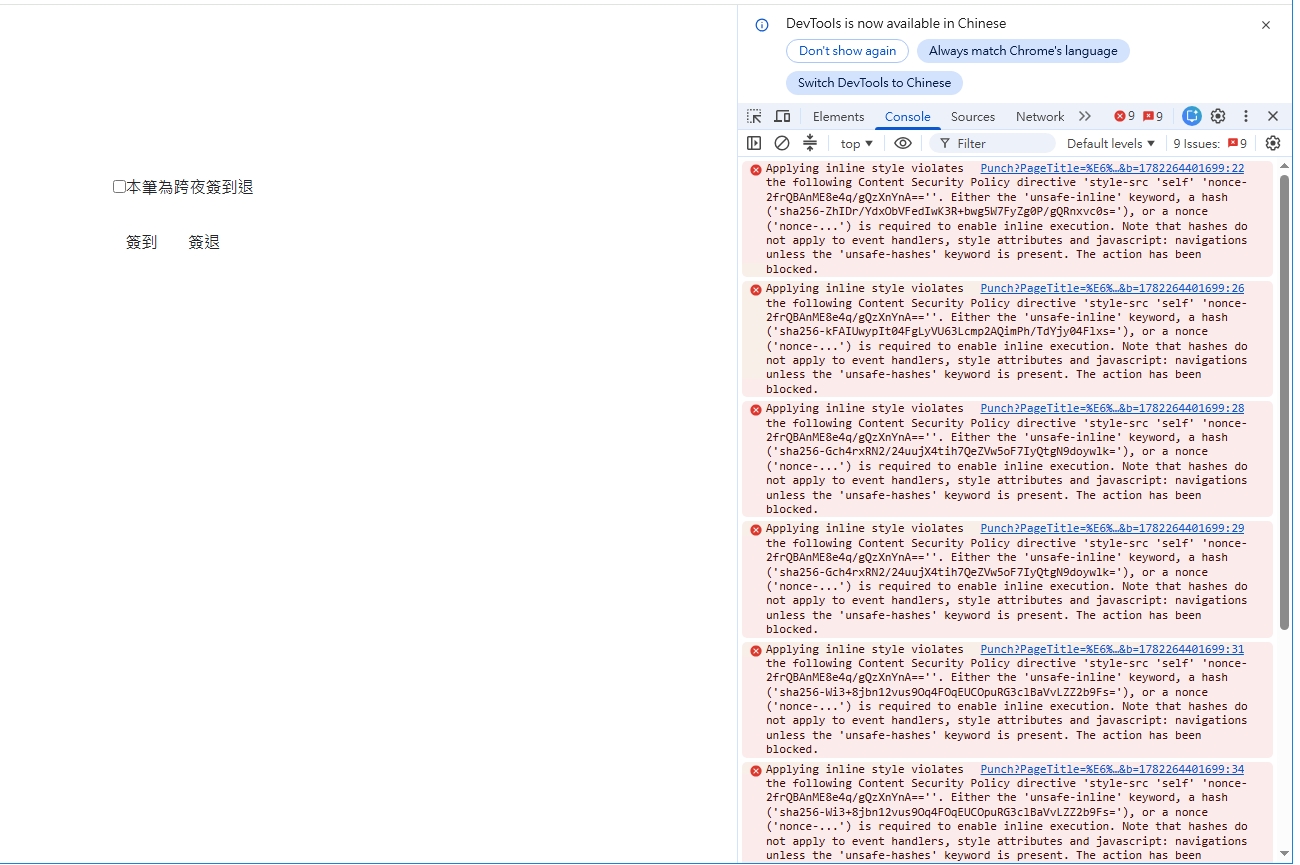The height and width of the screenshot is (865, 1300).
Task: Click the 簽退 button
Action: pos(204,243)
